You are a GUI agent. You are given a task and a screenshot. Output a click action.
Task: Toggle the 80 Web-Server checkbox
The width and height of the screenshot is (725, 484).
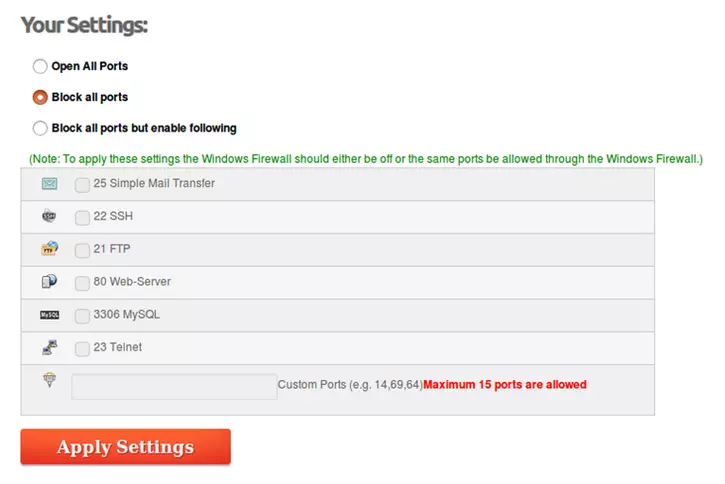(x=82, y=283)
